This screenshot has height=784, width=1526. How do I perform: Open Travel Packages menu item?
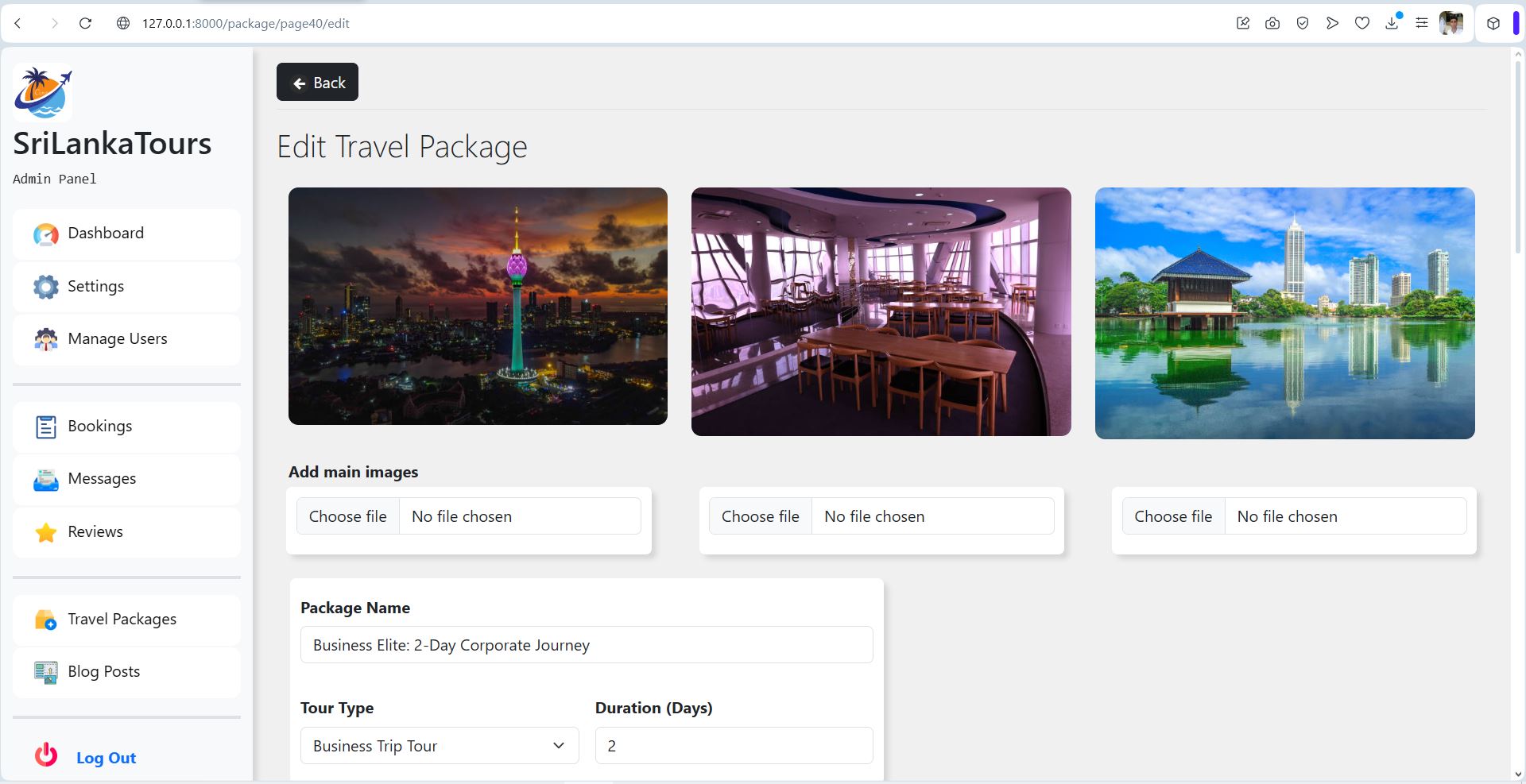(126, 620)
